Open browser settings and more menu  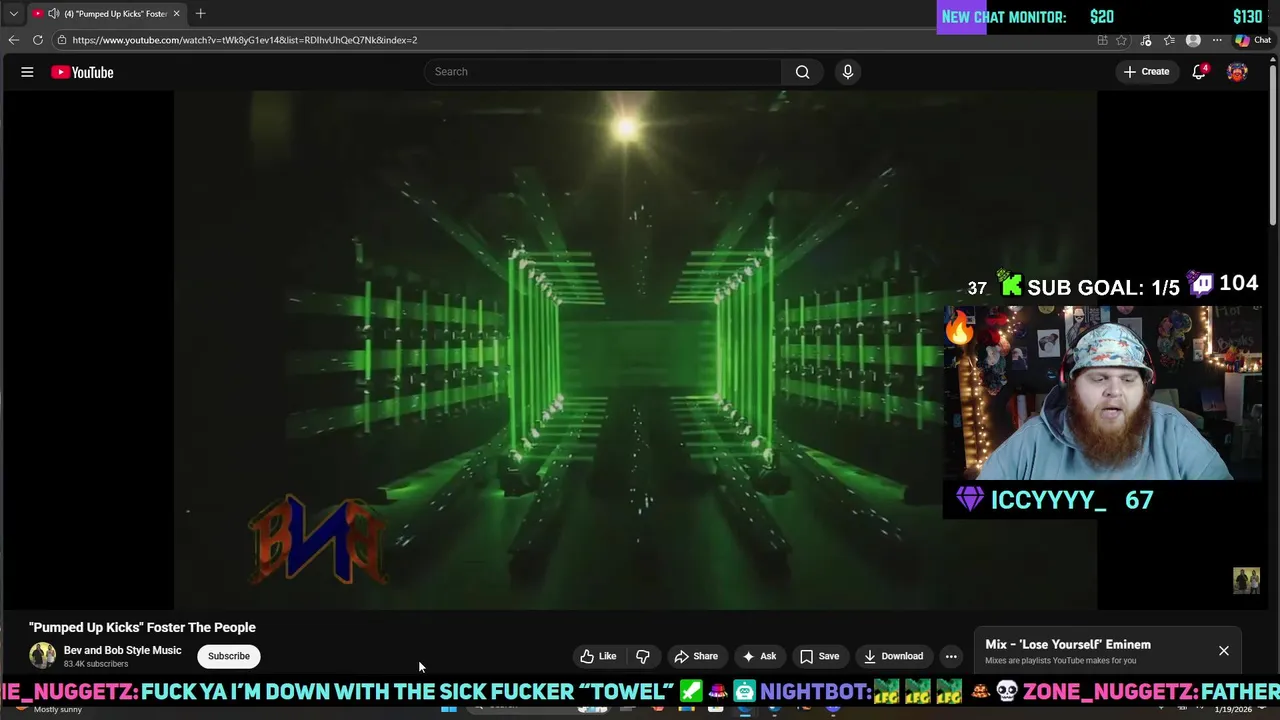pos(1217,40)
